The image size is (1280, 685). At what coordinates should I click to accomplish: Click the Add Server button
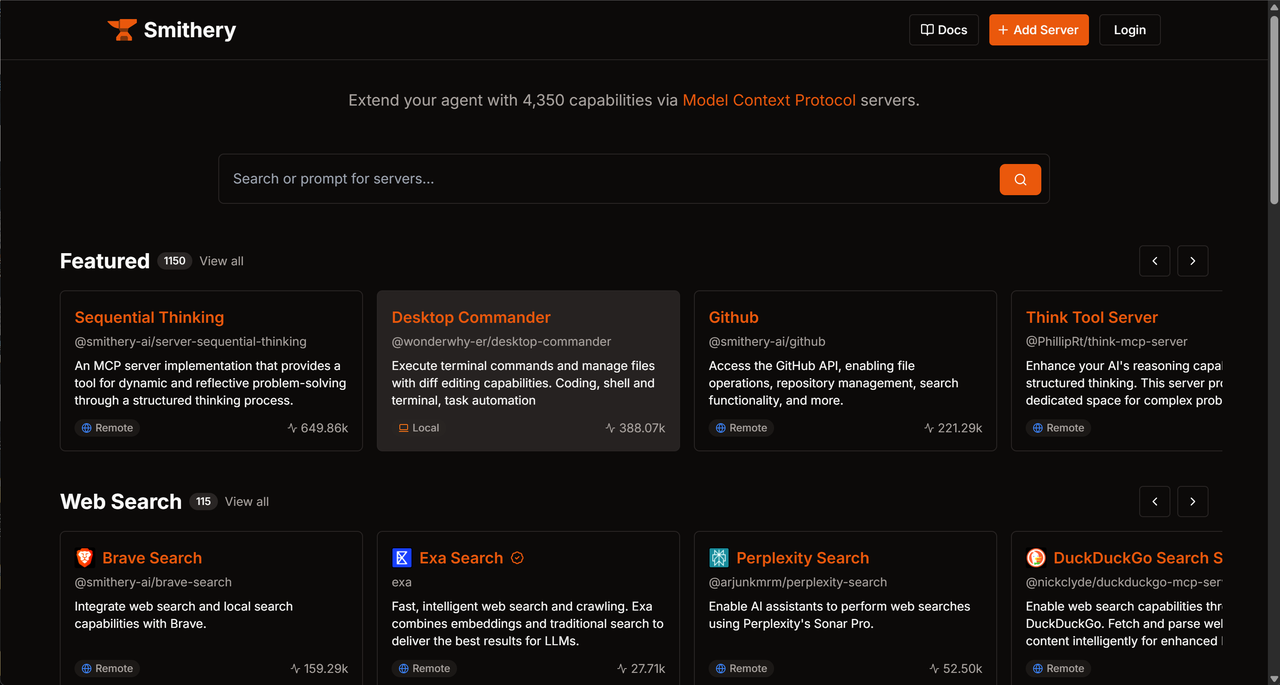(1039, 30)
